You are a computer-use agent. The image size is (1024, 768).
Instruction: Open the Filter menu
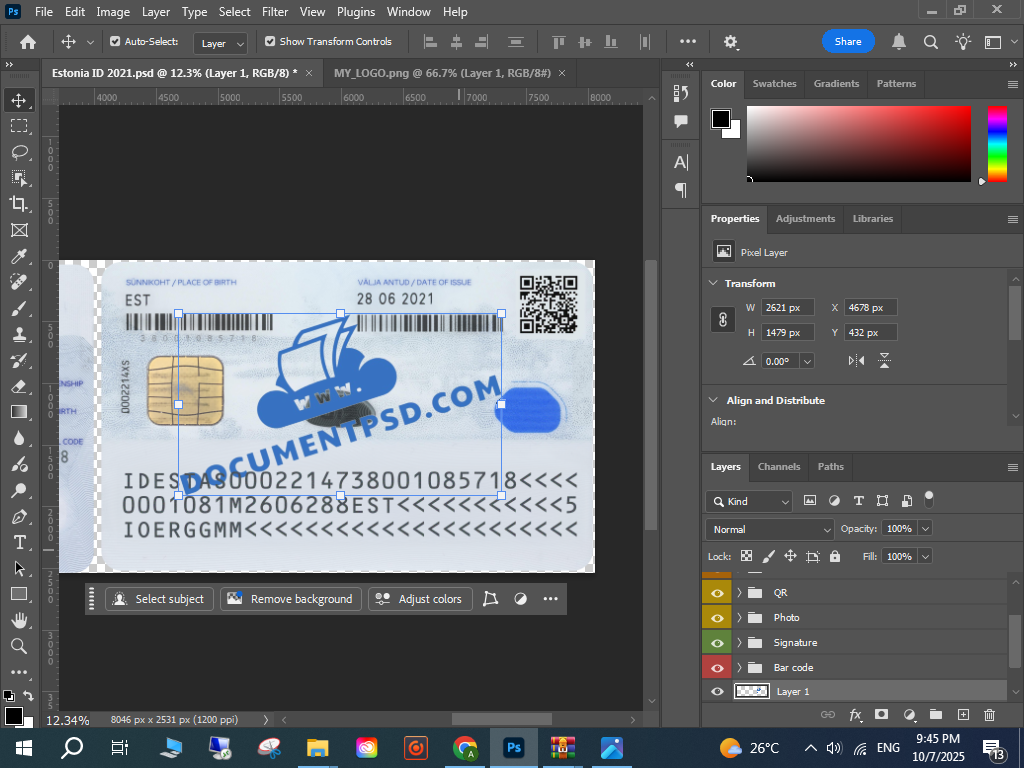[x=275, y=12]
